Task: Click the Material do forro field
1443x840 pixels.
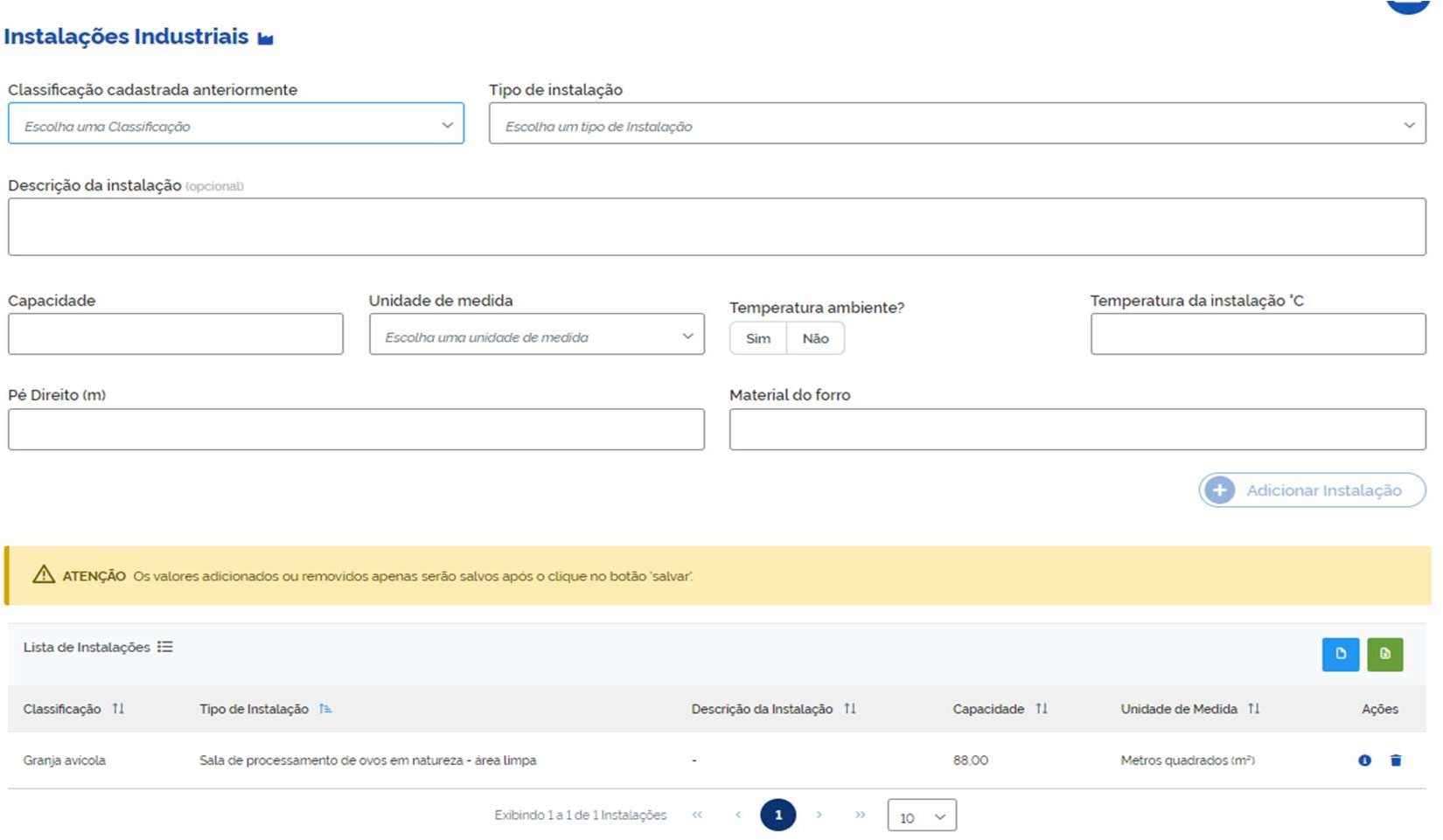Action: coord(1077,430)
